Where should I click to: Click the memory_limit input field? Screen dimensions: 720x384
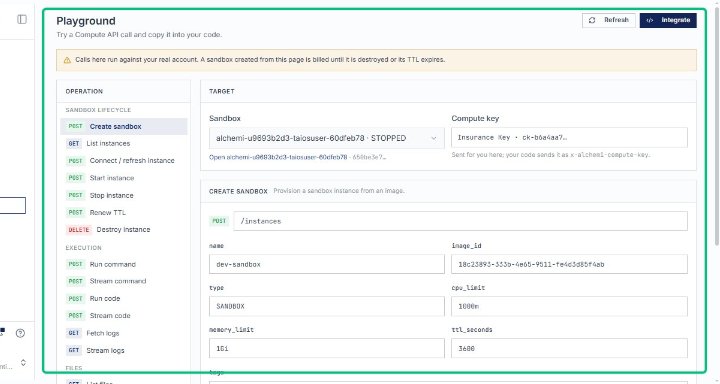(326, 348)
